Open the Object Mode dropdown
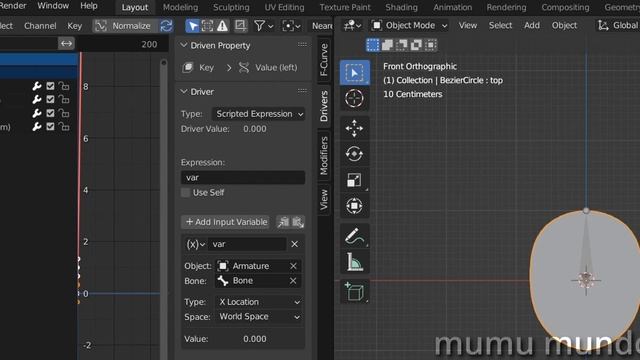Screen dimensions: 640x360 click(x=409, y=25)
